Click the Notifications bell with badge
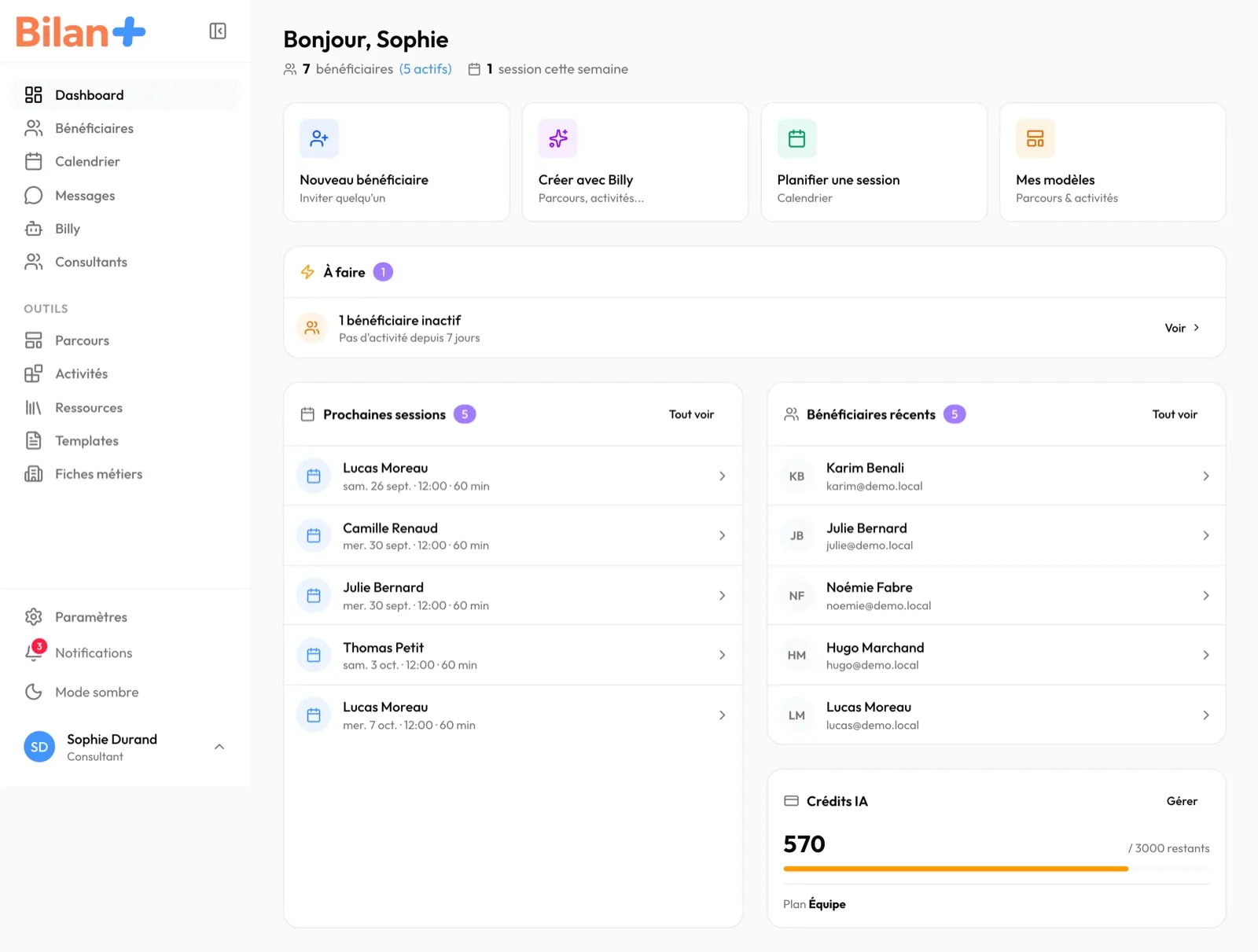Image resolution: width=1258 pixels, height=952 pixels. (34, 652)
